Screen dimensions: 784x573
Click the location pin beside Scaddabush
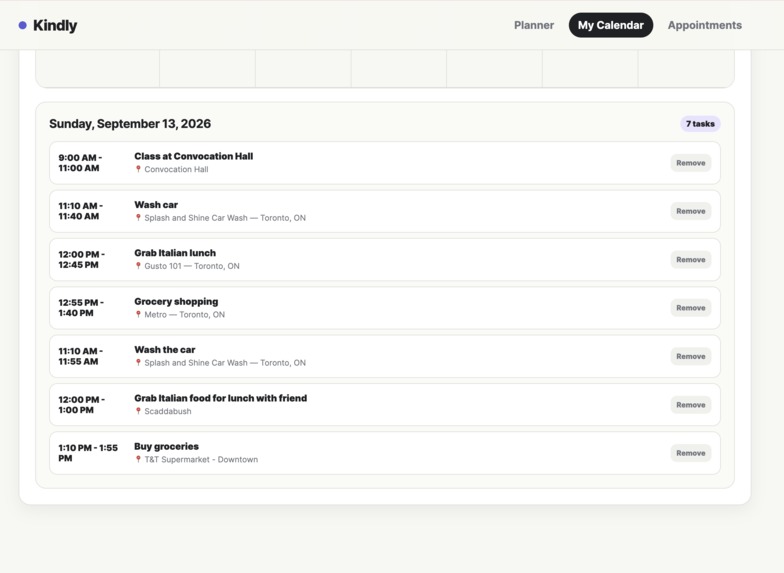tap(138, 411)
